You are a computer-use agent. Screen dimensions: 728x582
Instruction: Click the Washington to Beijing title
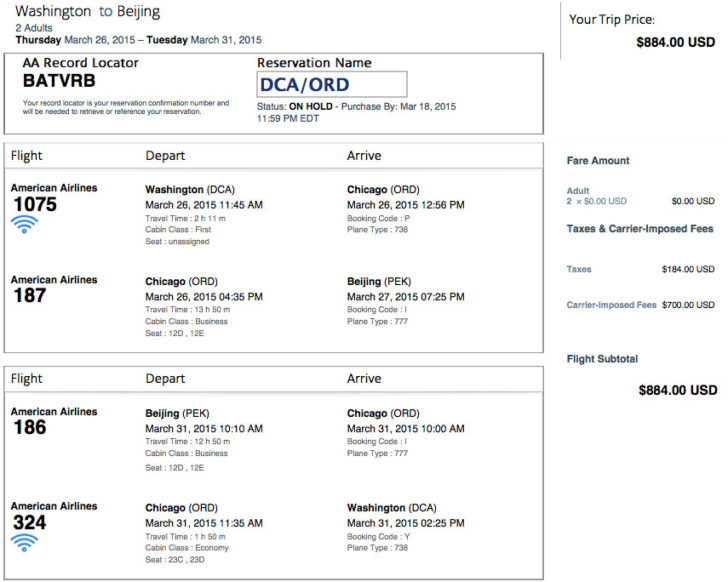87,11
